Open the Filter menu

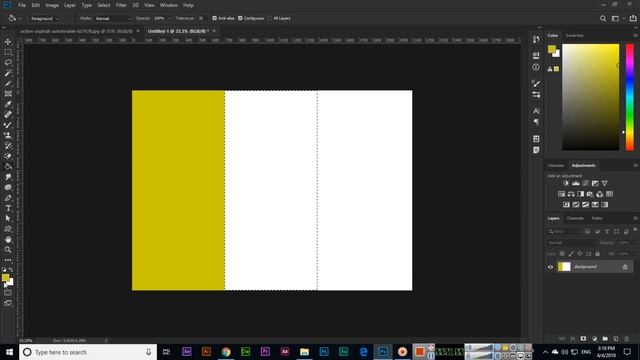point(121,5)
